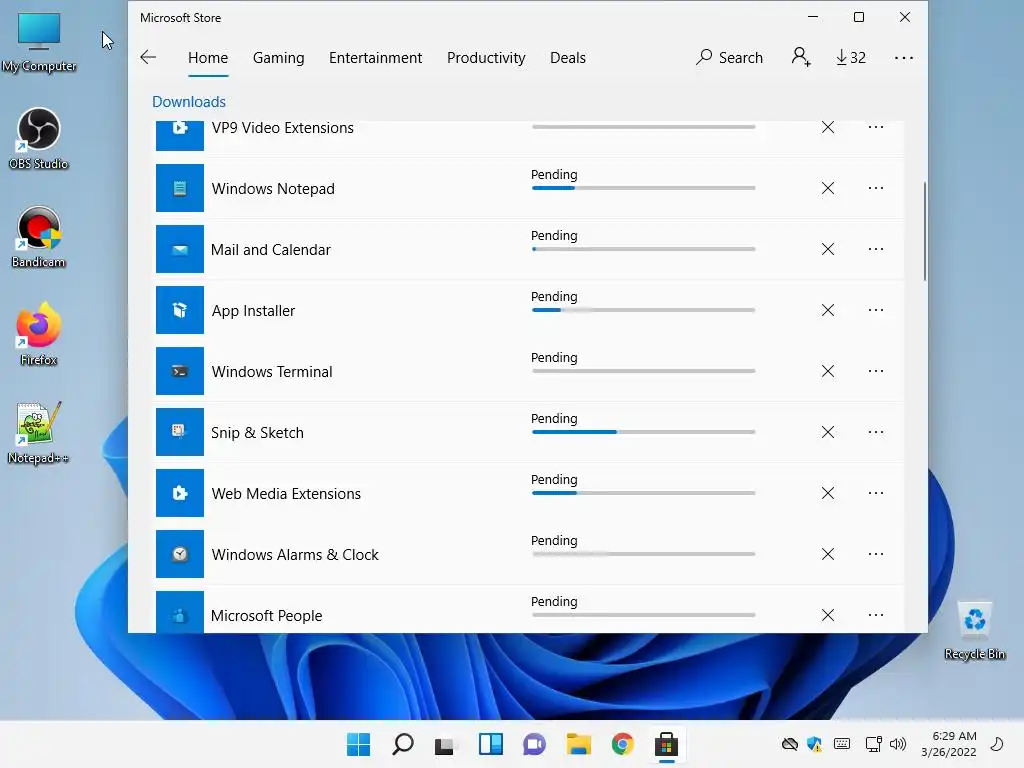The height and width of the screenshot is (768, 1024).
Task: Select the Mail and Calendar app name
Action: (270, 249)
